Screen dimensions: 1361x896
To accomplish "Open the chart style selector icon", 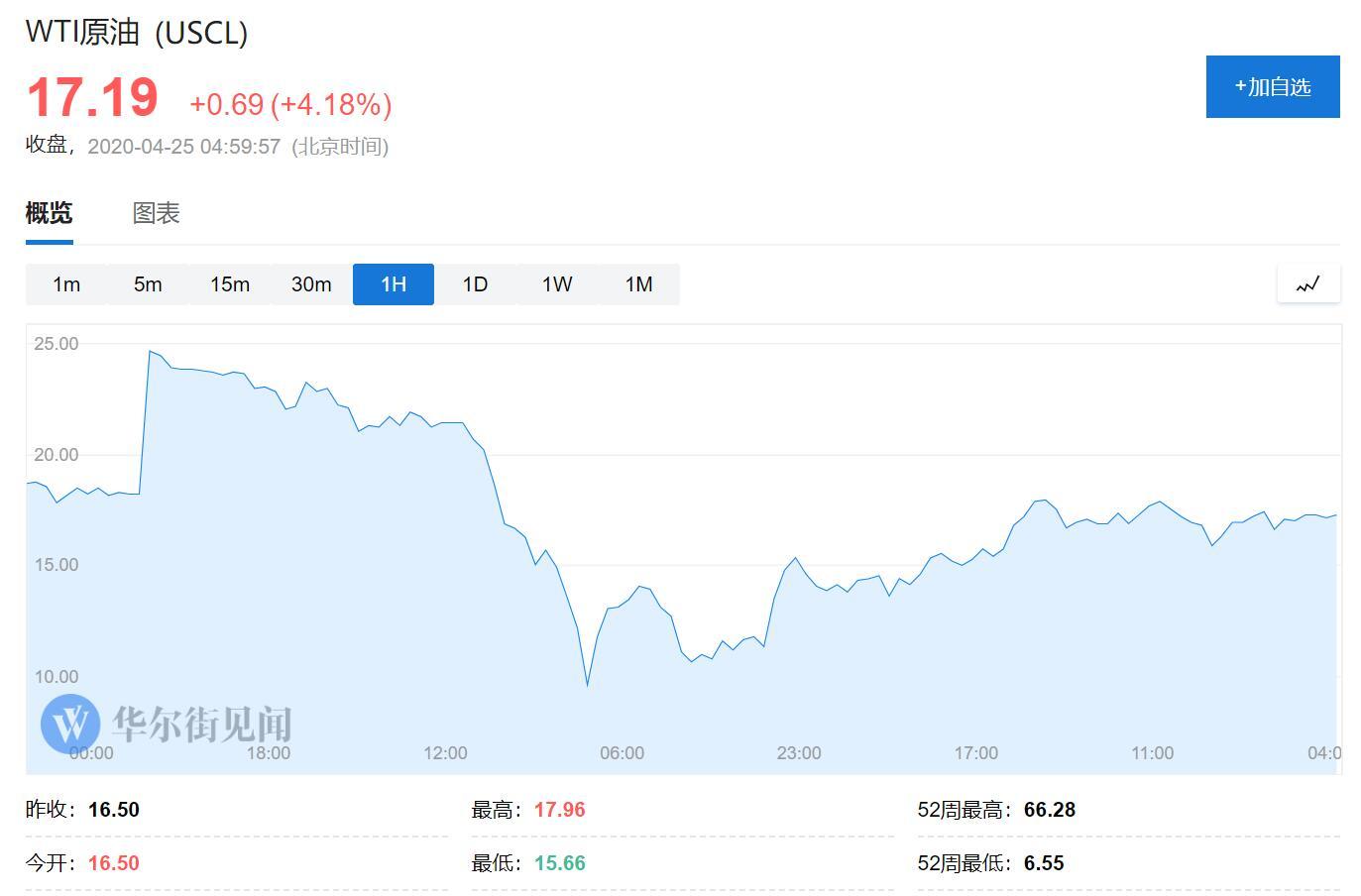I will [1307, 283].
